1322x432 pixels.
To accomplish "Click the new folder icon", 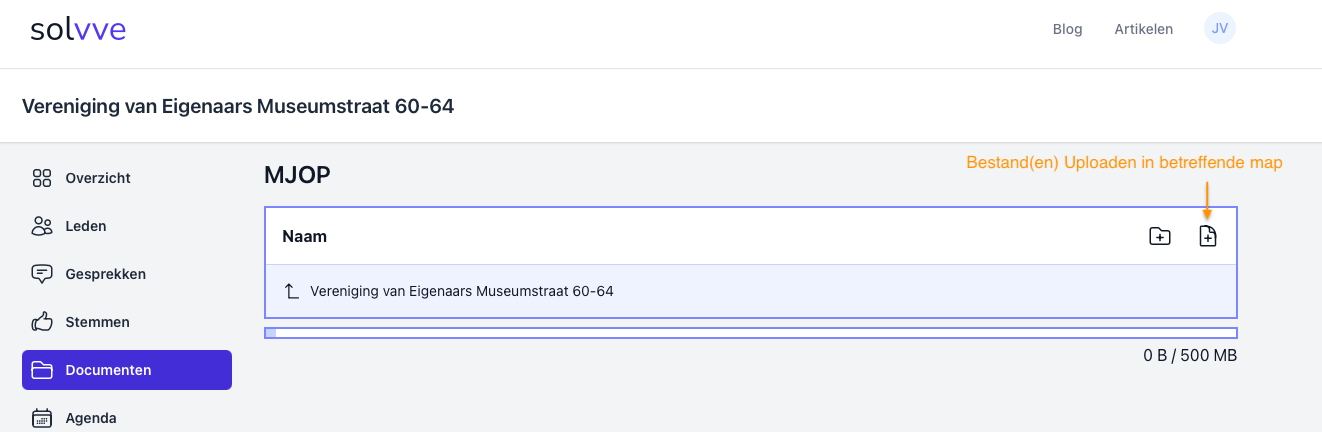I will coord(1160,237).
